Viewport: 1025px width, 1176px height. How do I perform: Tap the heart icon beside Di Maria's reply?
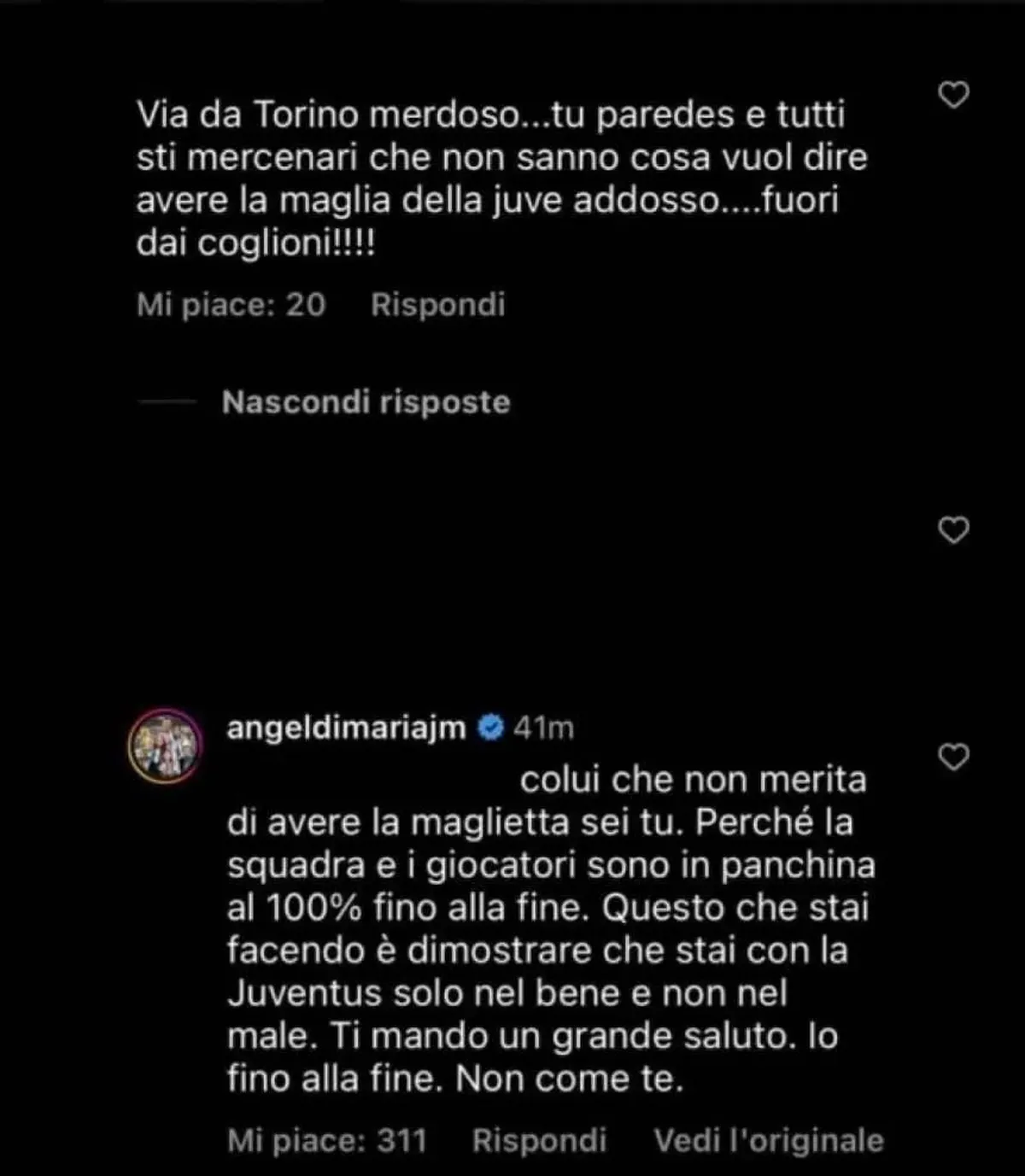click(954, 757)
